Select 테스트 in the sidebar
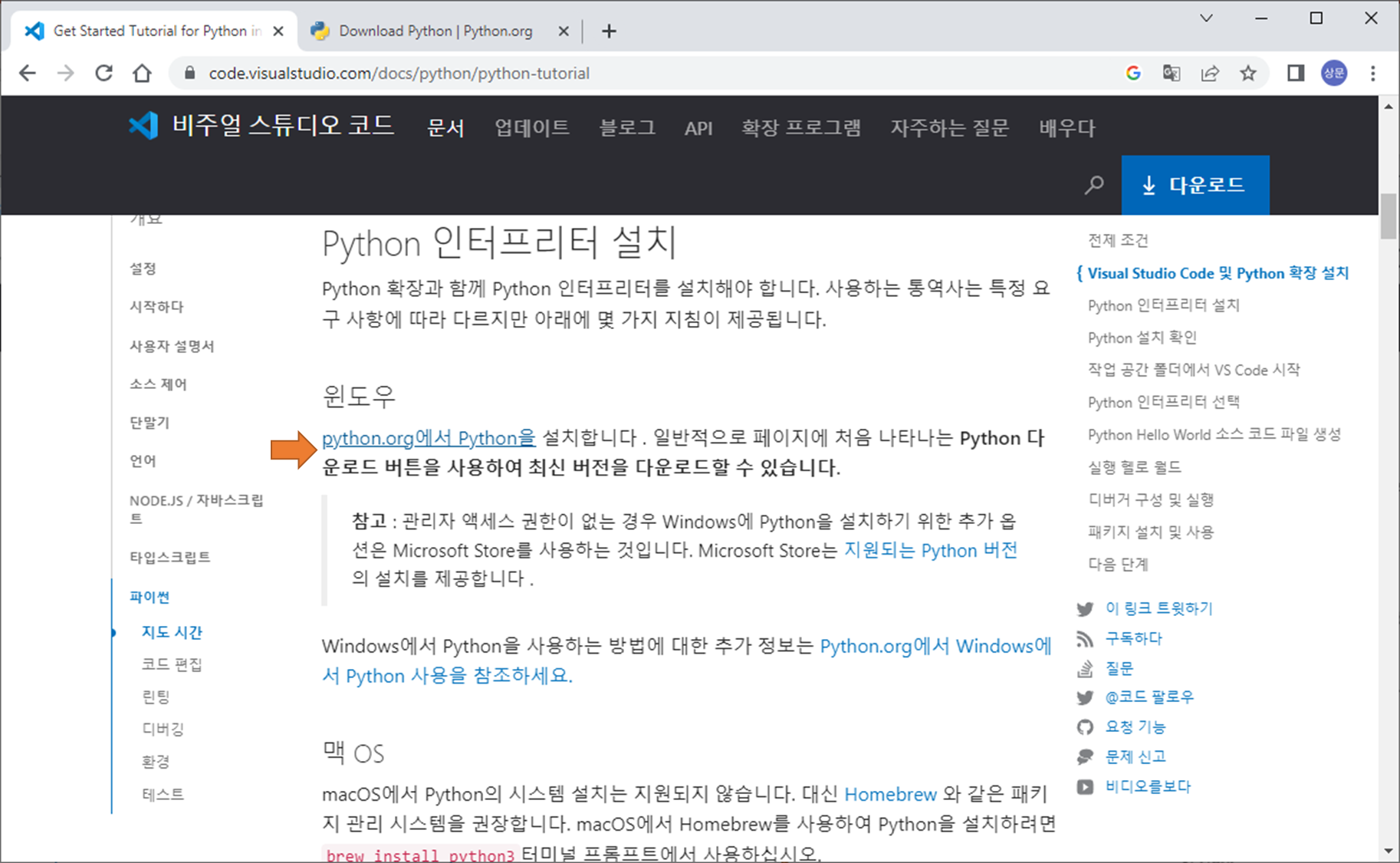 pos(163,794)
